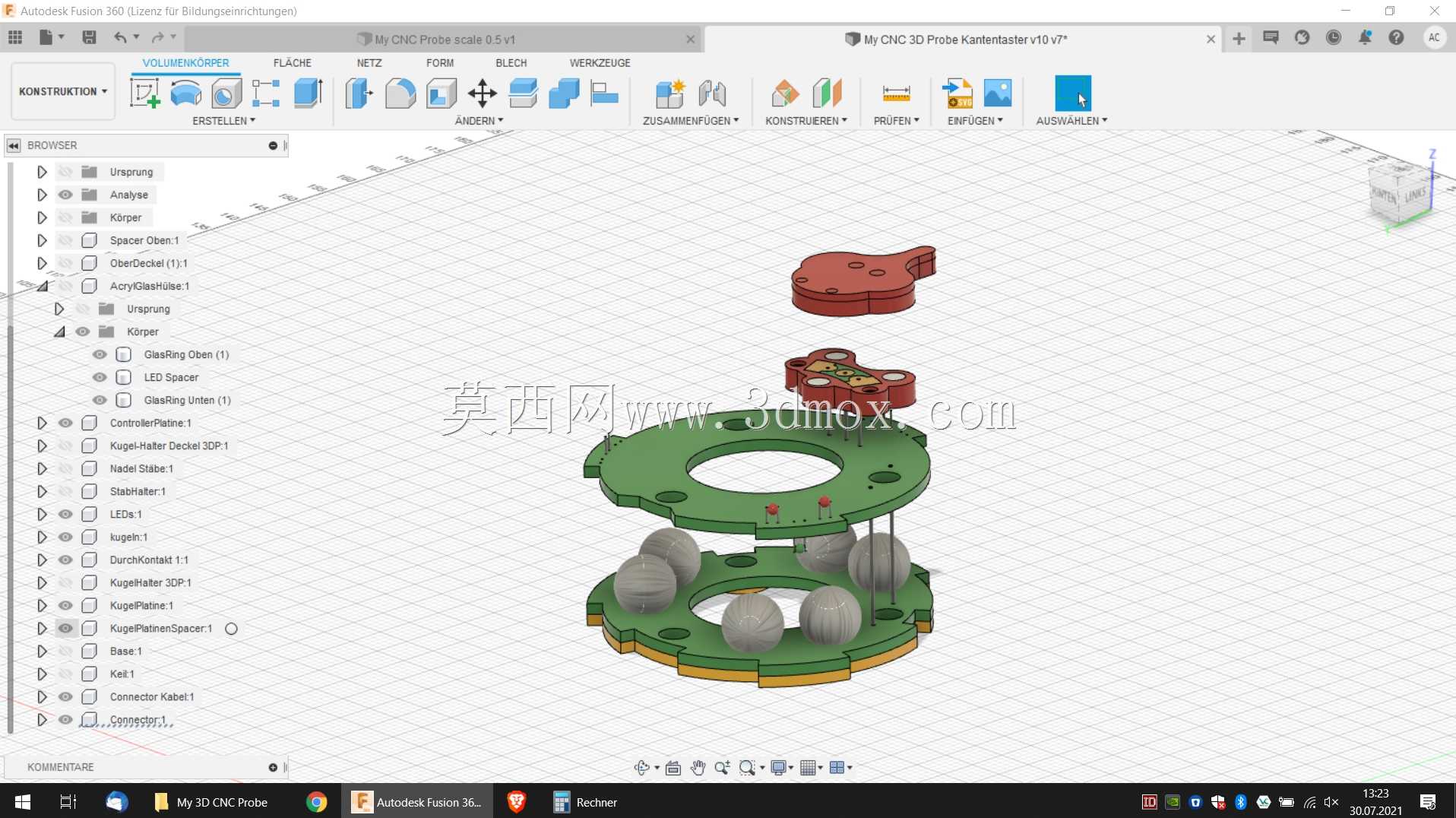Screen dimensions: 1456x818
Task: Select the Align tool
Action: tap(605, 94)
